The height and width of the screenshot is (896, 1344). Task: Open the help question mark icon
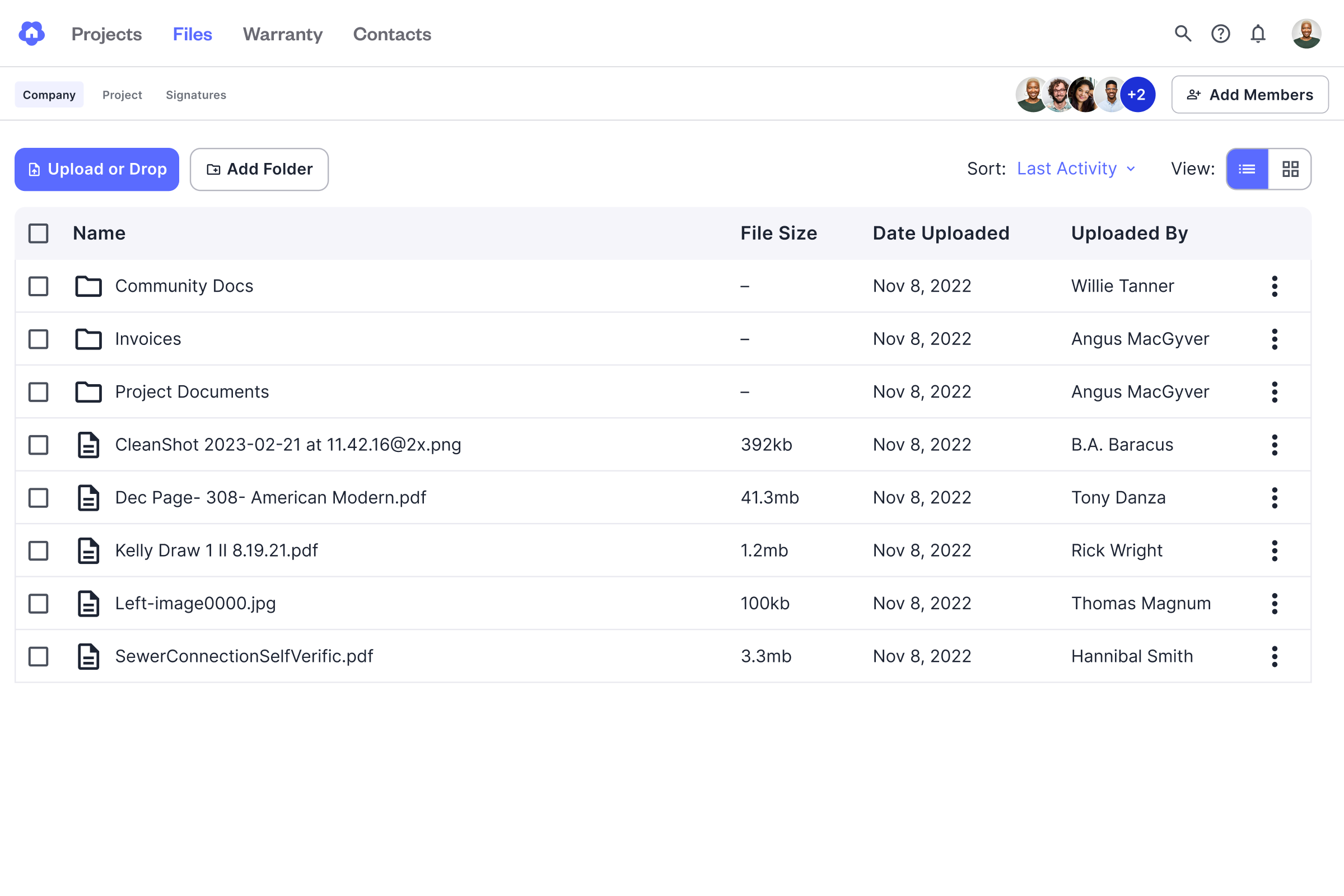click(x=1220, y=34)
